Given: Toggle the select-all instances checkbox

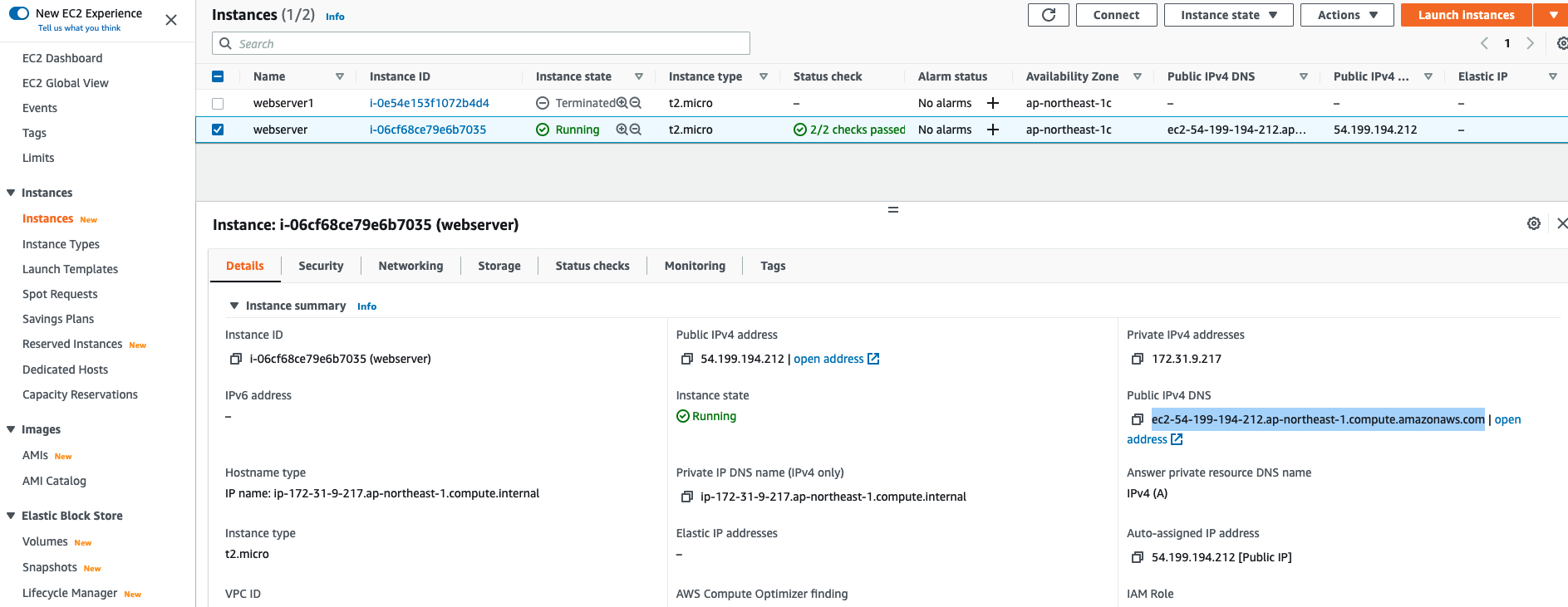Looking at the screenshot, I should point(218,76).
